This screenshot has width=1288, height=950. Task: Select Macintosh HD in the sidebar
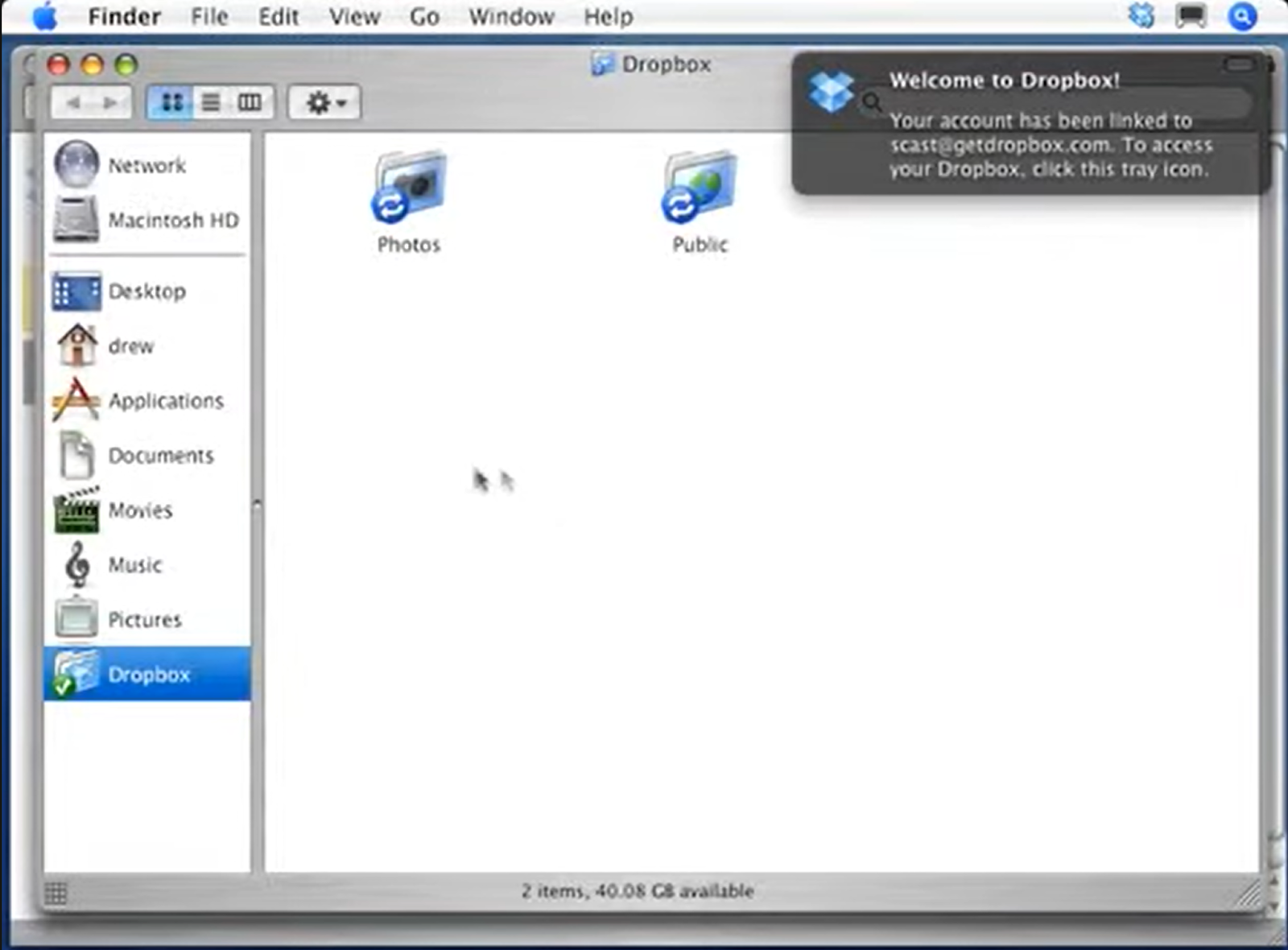(x=147, y=220)
